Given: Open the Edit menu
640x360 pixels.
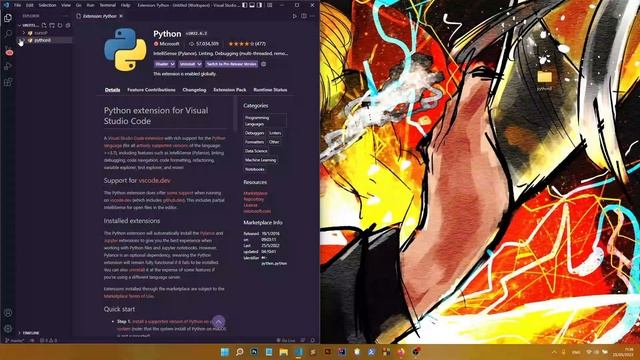Looking at the screenshot, I should click(30, 5).
